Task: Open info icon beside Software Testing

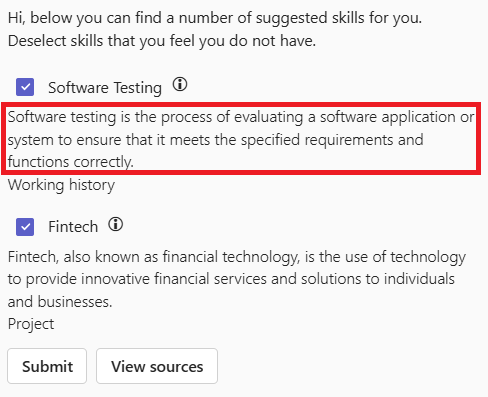Action: [180, 84]
